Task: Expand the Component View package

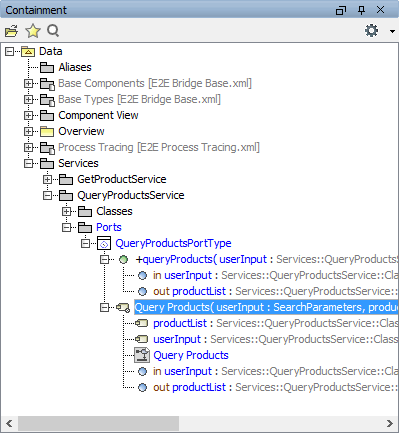Action: pyautogui.click(x=28, y=115)
